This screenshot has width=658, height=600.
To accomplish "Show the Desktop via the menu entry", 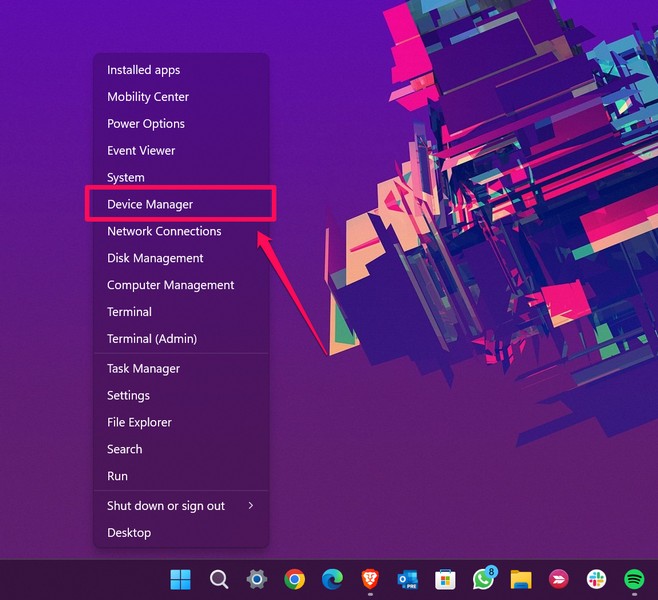I will (129, 533).
